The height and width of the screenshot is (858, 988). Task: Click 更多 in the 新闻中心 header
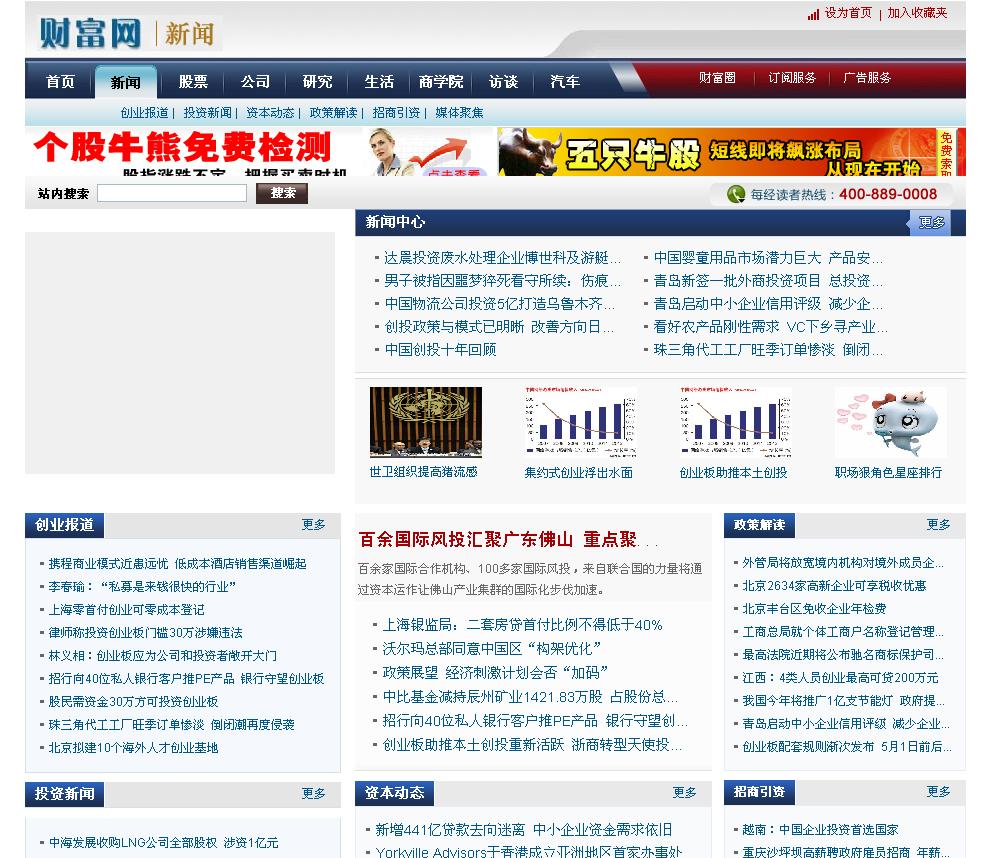point(931,222)
